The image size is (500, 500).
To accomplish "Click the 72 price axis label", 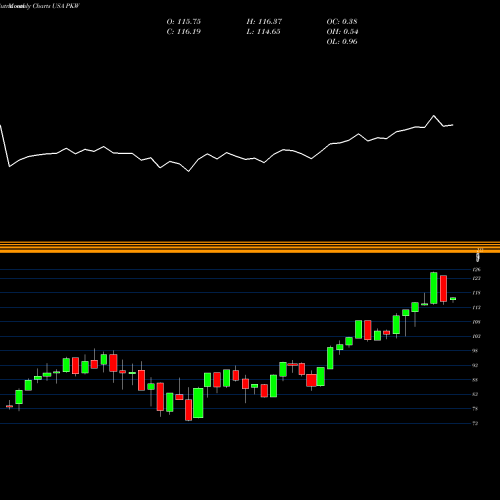I will (476, 423).
